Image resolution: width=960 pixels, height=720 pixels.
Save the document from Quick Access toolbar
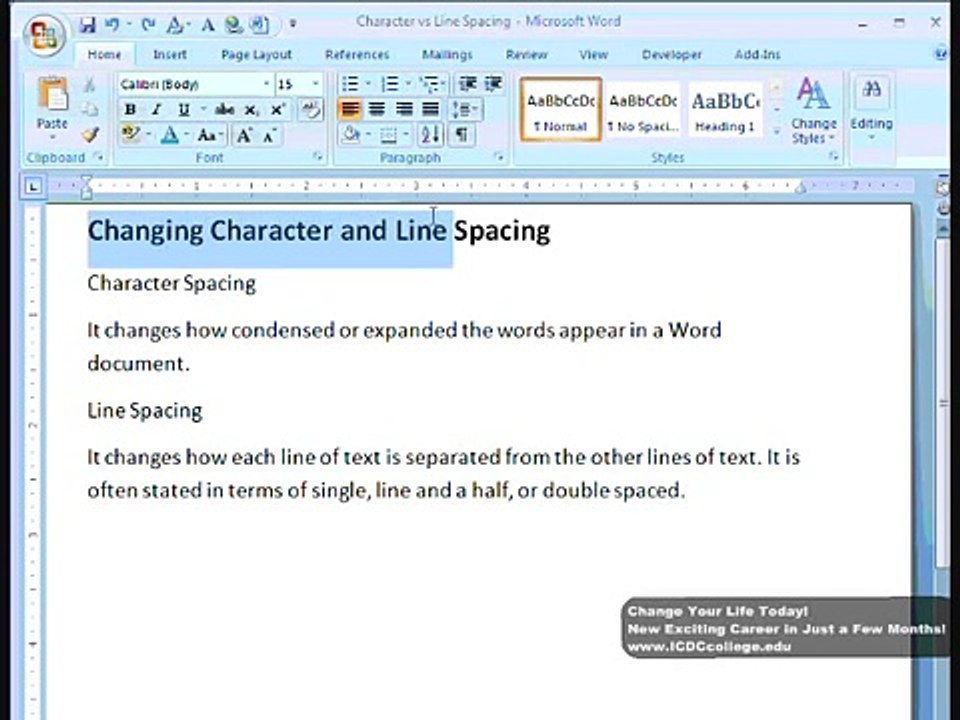(x=88, y=24)
